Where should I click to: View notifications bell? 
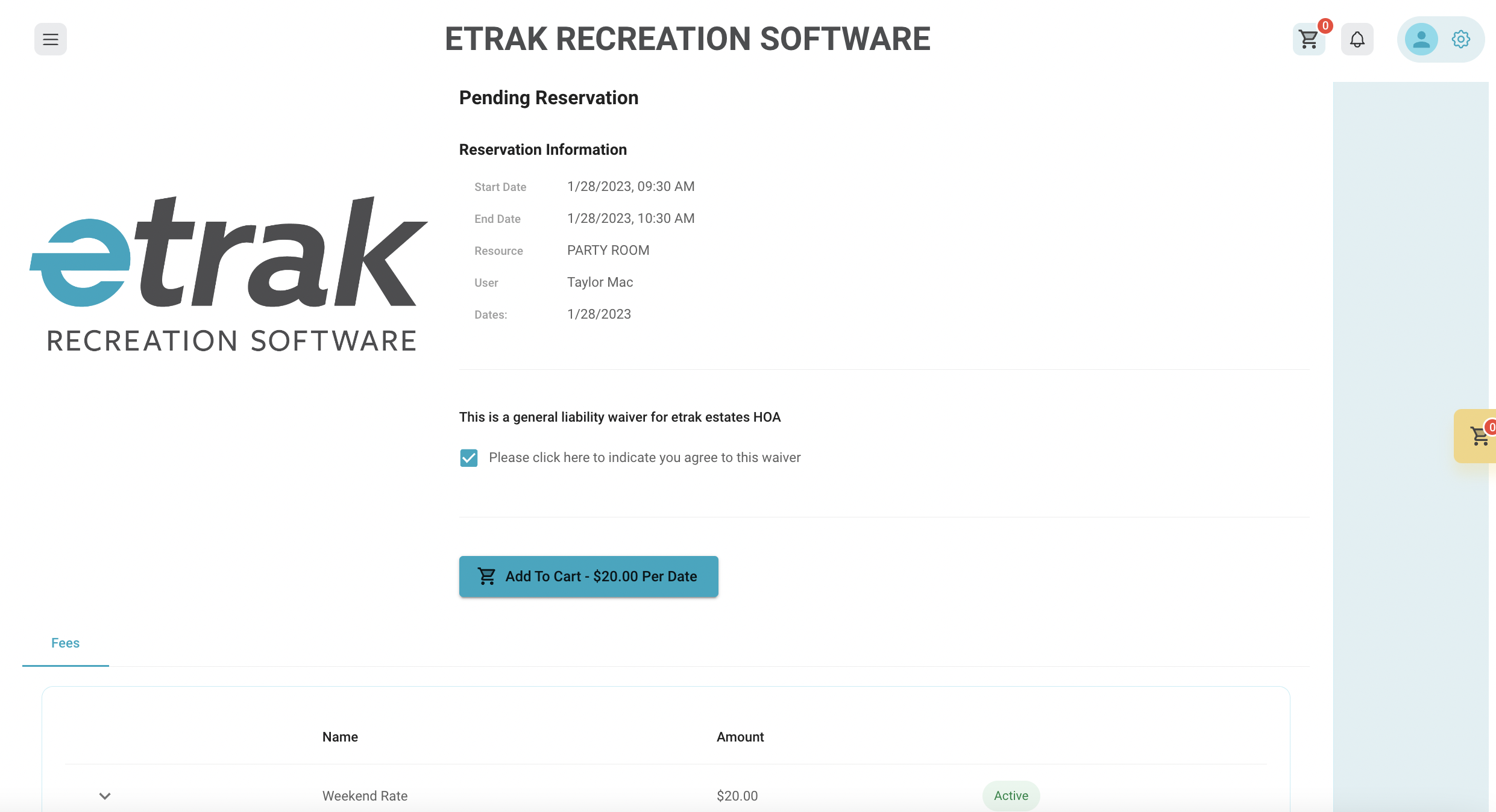pyautogui.click(x=1357, y=39)
